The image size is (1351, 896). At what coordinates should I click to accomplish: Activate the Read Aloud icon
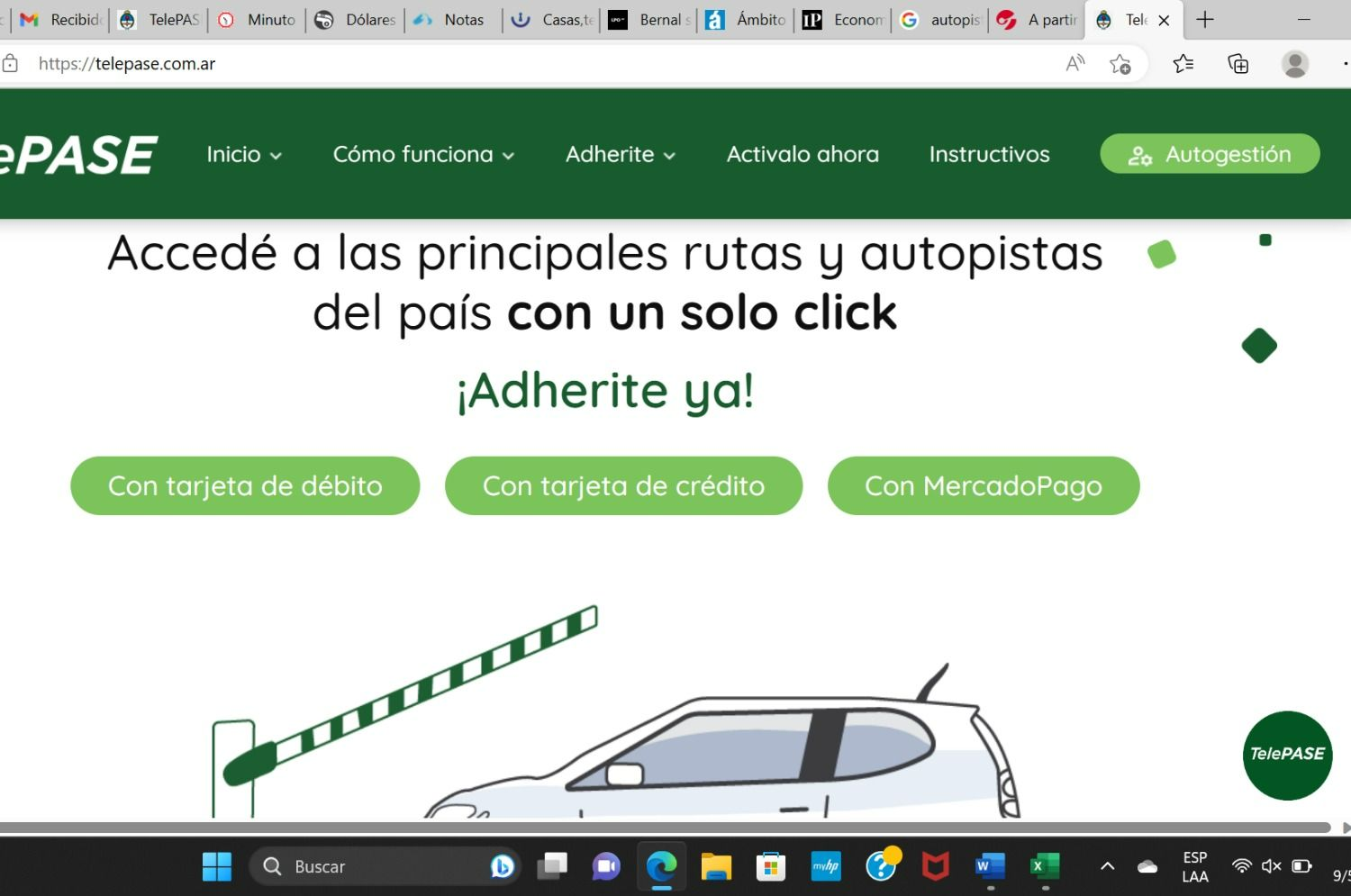click(x=1075, y=63)
